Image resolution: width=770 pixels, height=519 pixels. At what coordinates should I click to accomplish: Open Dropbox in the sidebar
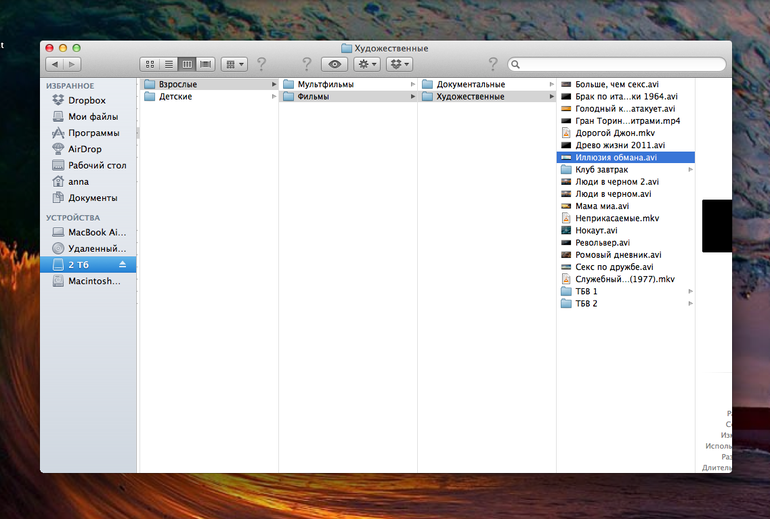pyautogui.click(x=86, y=101)
